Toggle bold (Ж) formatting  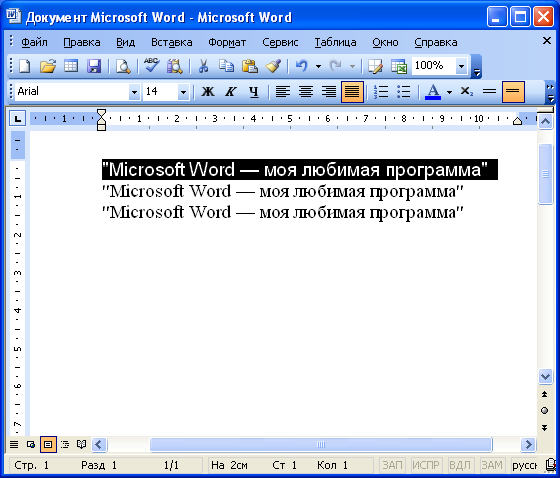pos(208,92)
